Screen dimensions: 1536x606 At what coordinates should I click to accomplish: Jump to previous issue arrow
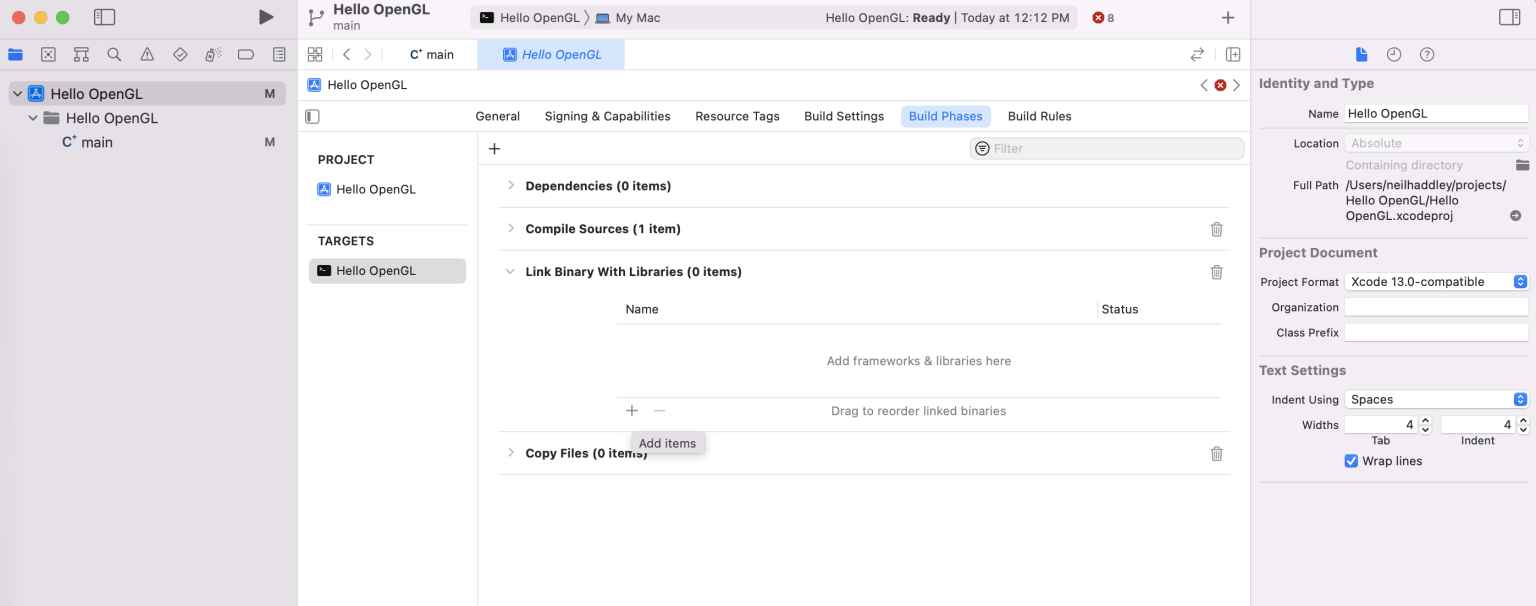[1204, 85]
